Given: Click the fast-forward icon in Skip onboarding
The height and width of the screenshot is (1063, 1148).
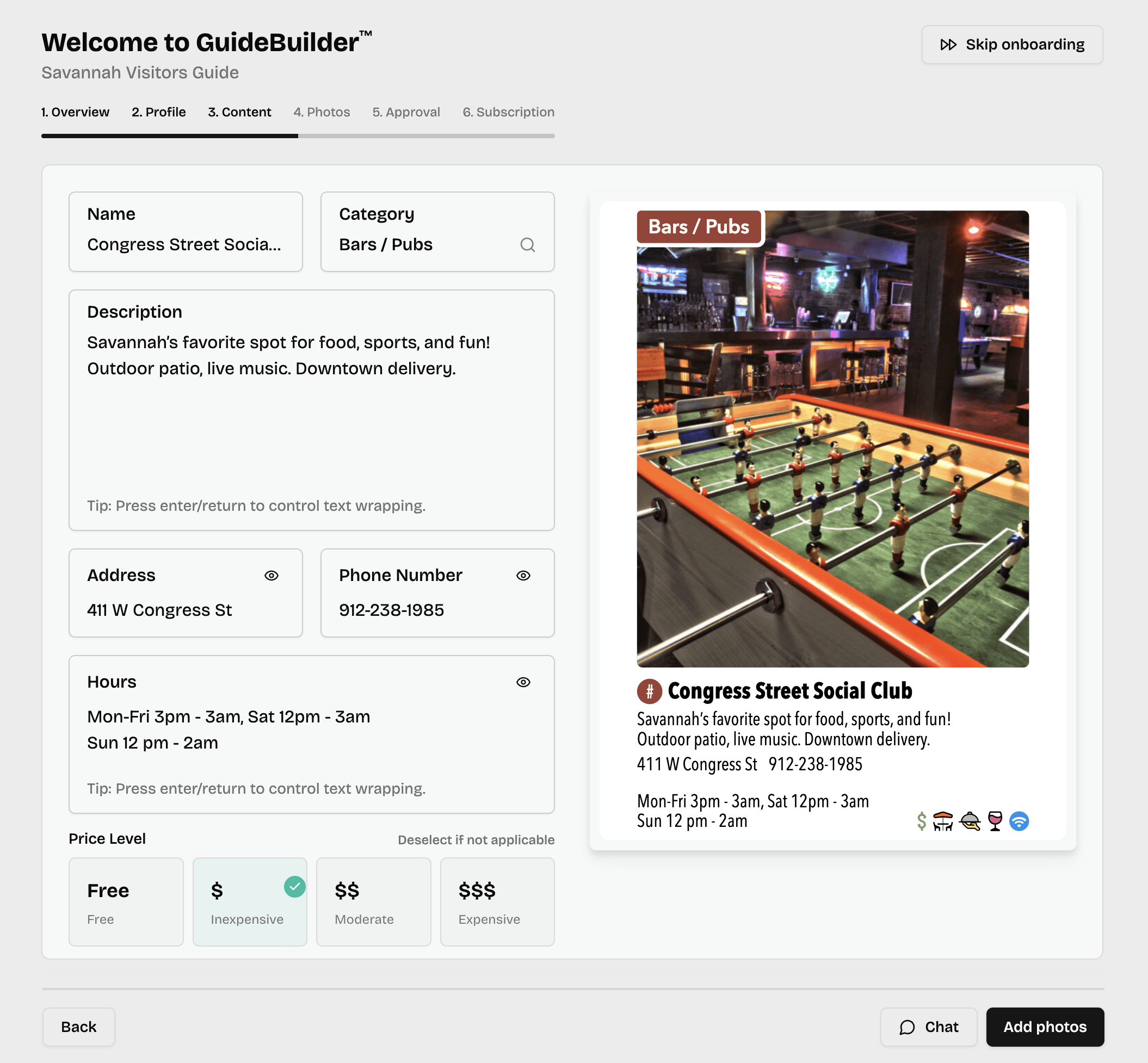Looking at the screenshot, I should pyautogui.click(x=948, y=45).
